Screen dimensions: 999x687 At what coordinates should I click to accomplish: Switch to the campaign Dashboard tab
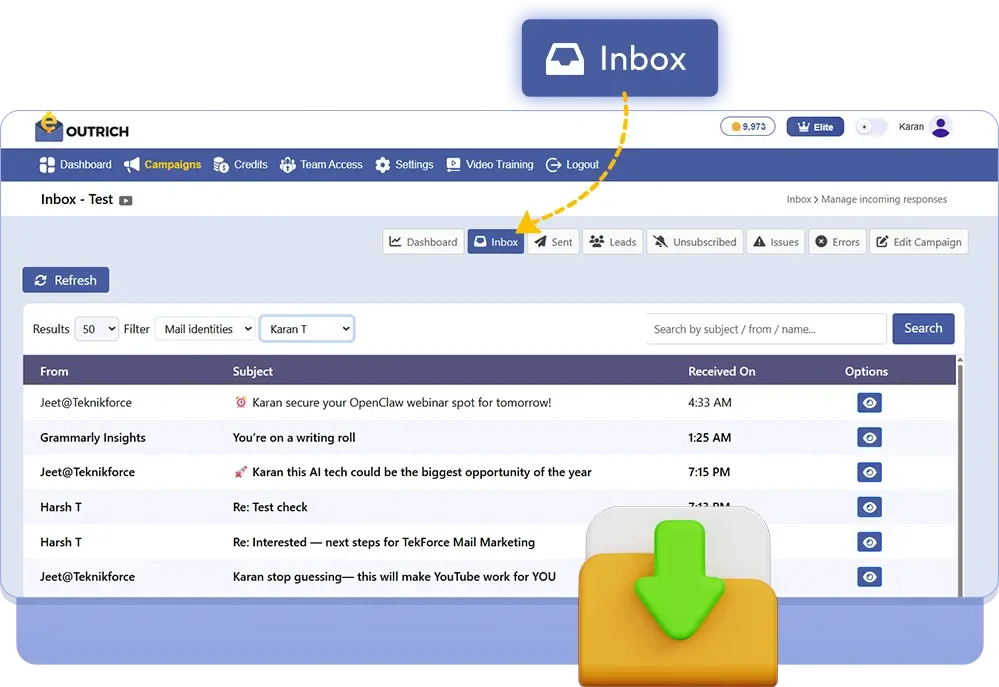coord(423,242)
